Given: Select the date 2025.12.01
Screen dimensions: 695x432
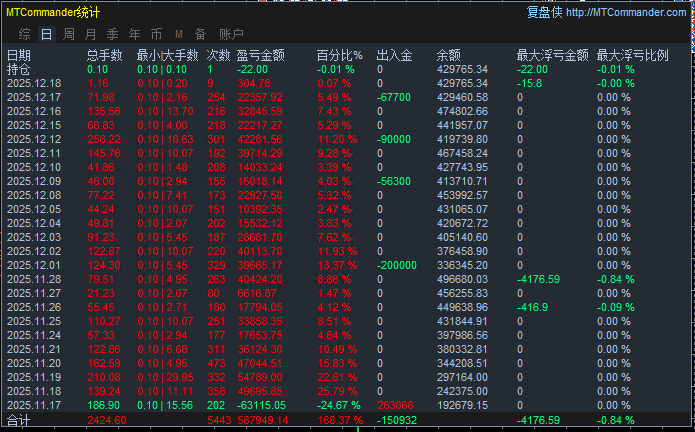Looking at the screenshot, I should 34,265.
